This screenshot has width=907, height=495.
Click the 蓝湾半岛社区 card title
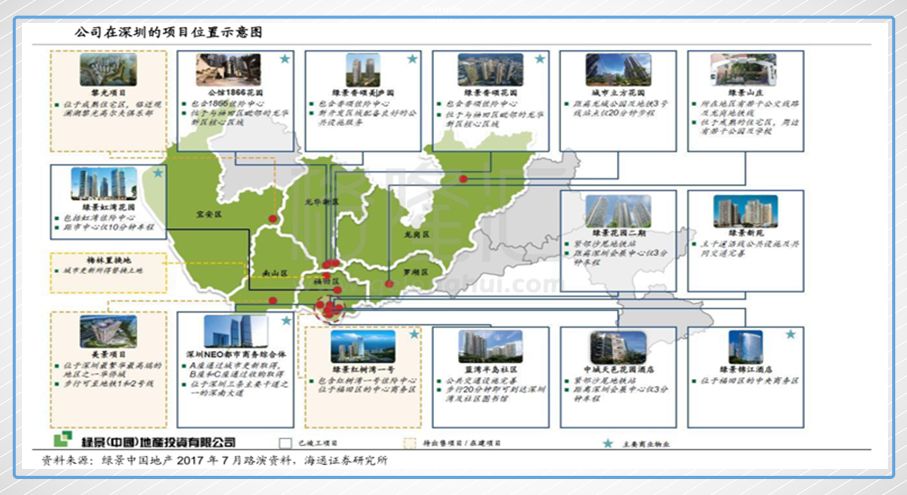point(491,369)
